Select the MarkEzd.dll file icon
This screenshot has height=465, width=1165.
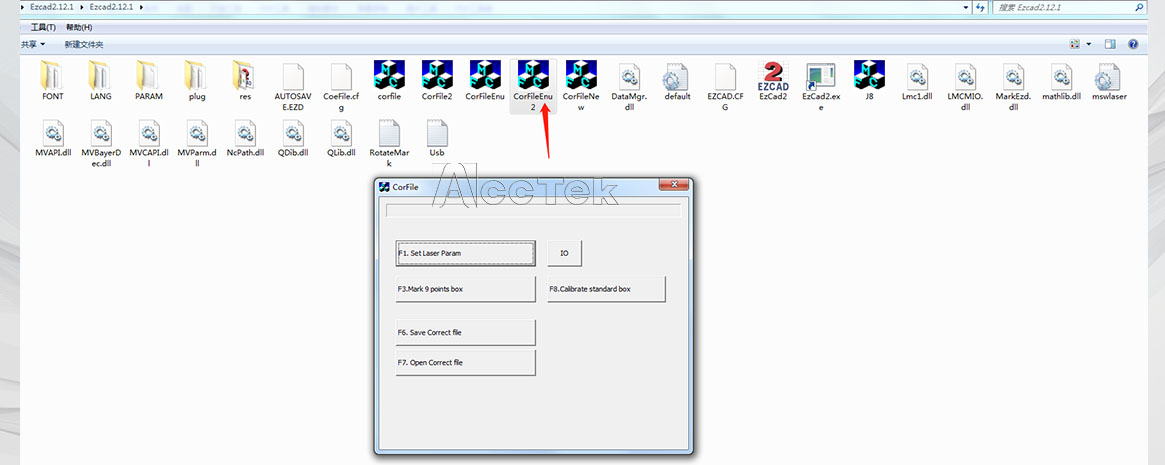click(x=1013, y=77)
